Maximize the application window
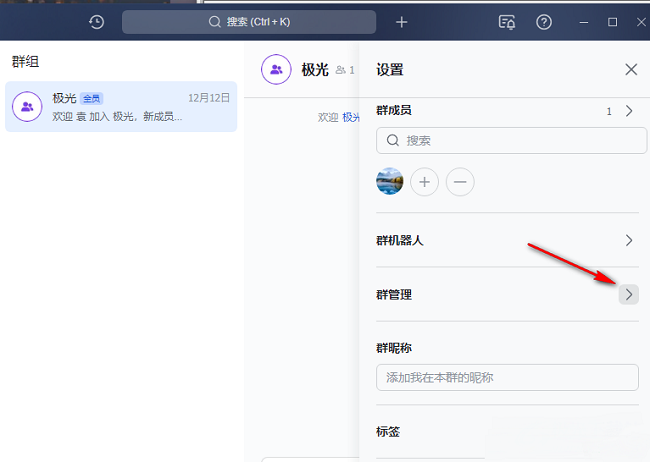The width and height of the screenshot is (650, 462). 613,22
